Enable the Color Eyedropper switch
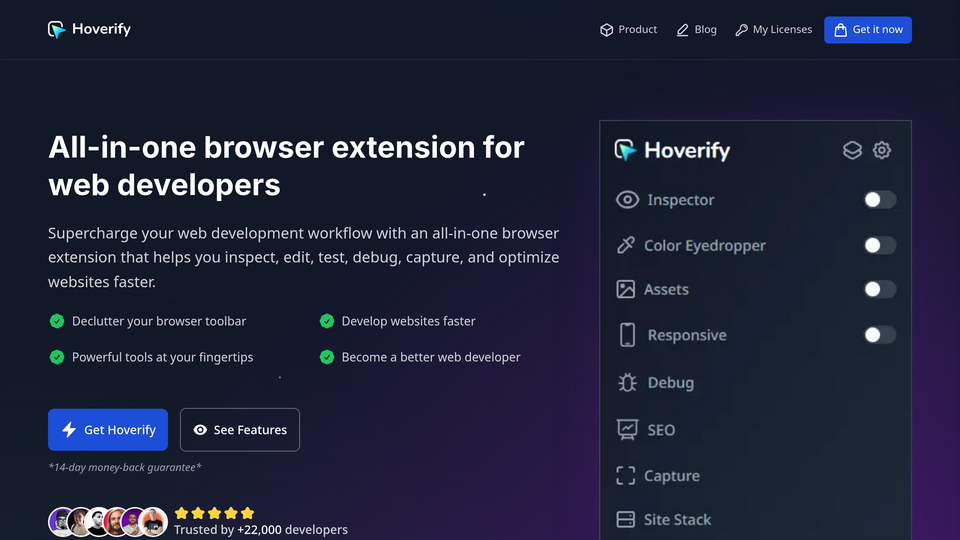The height and width of the screenshot is (540, 960). click(880, 246)
